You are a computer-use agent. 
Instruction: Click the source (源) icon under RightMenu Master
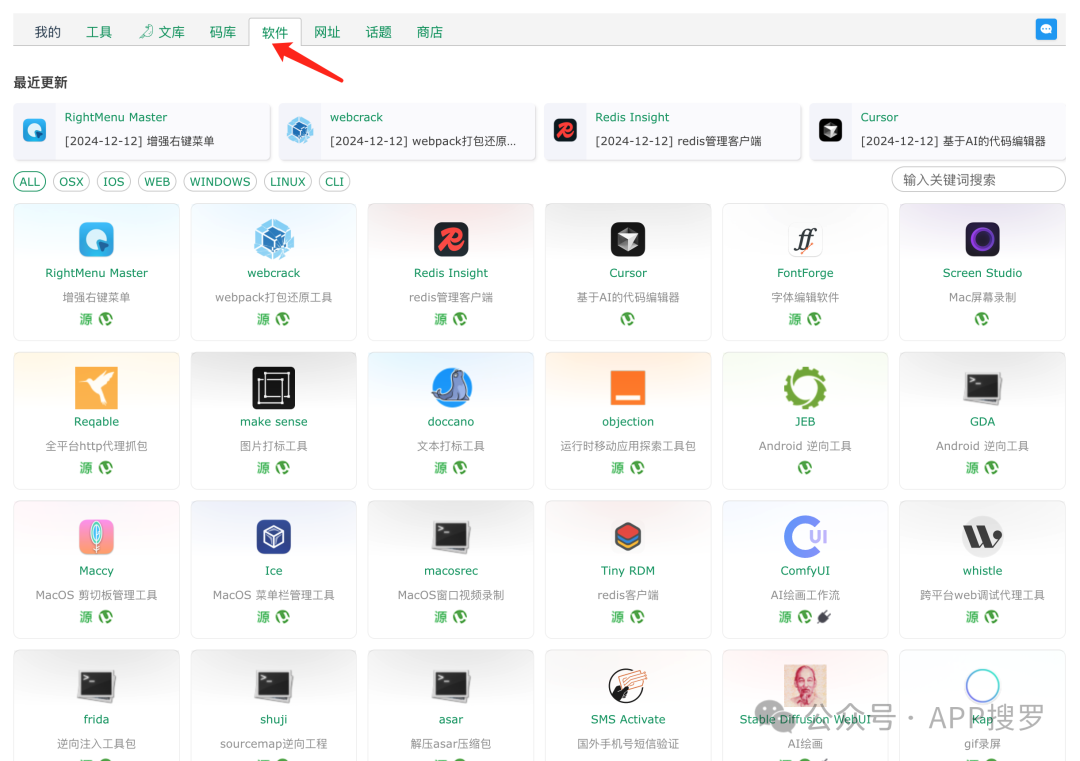point(85,319)
